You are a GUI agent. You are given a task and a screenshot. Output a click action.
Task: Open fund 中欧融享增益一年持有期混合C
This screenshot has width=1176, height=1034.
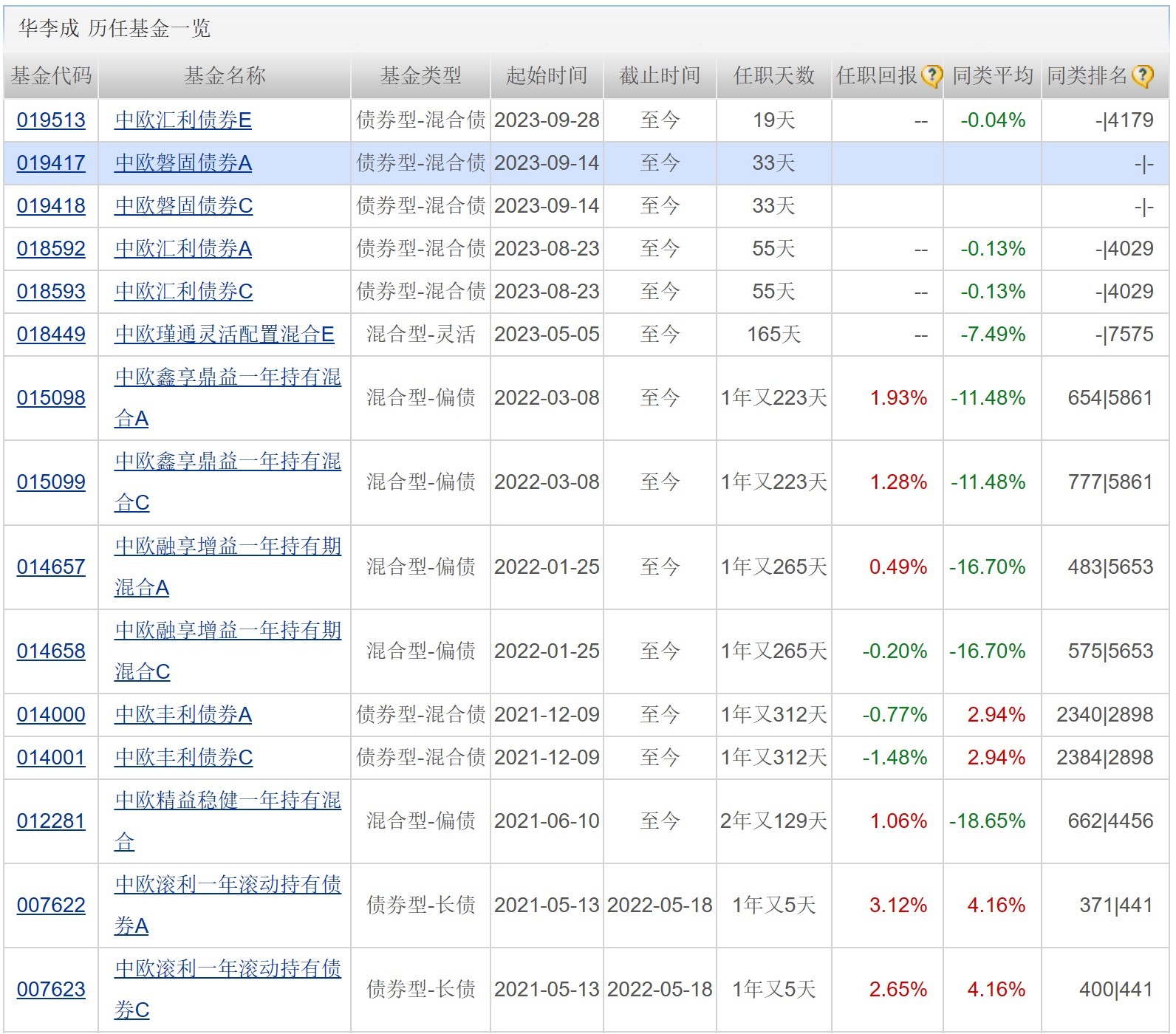tap(228, 651)
